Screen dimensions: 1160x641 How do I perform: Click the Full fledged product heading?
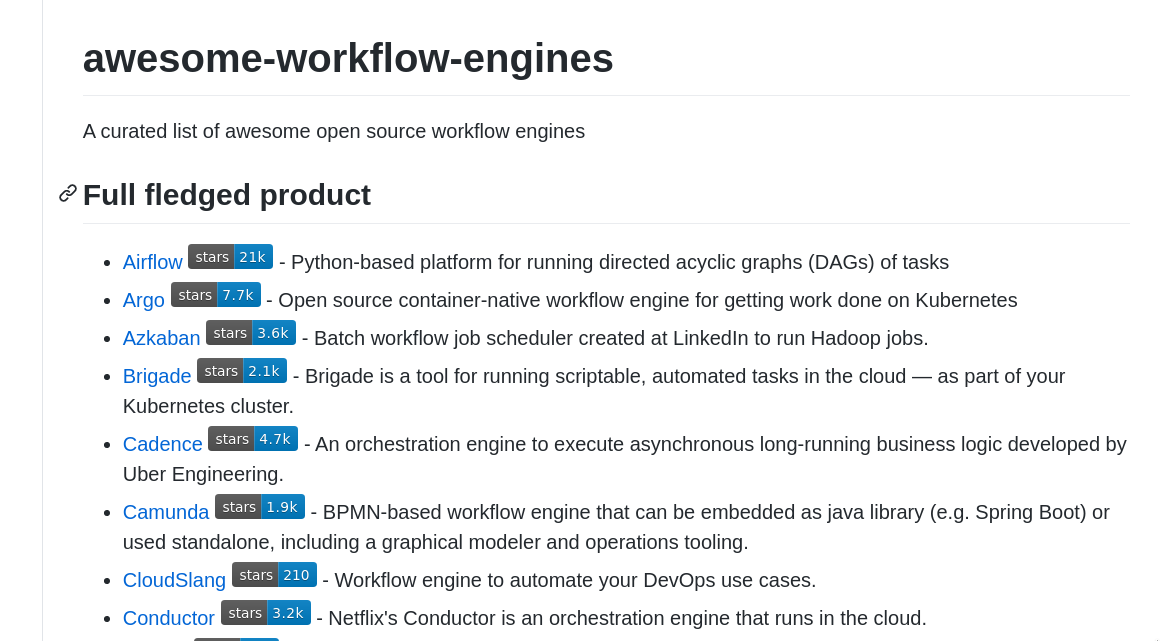[227, 195]
